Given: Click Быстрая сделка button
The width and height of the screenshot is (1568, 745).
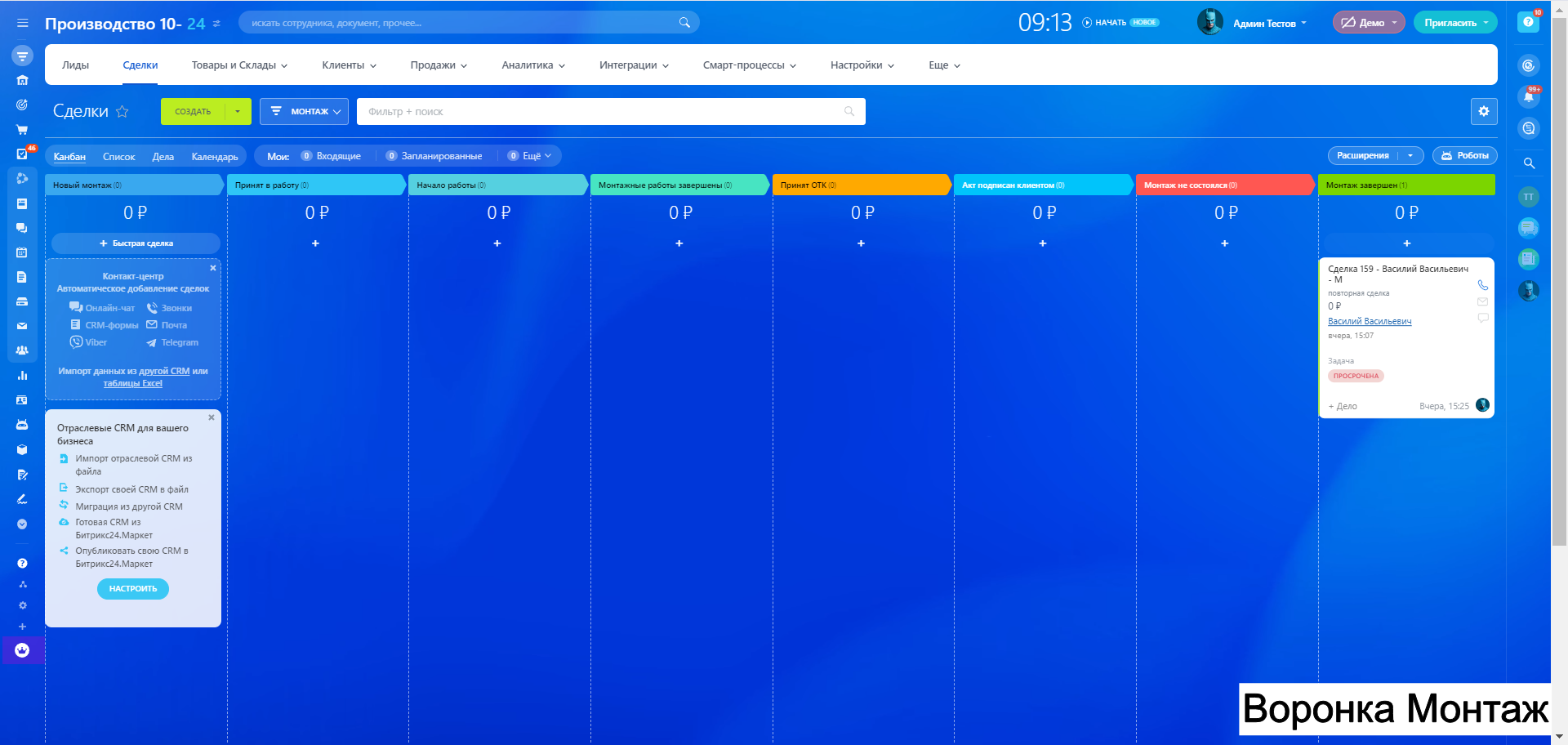Looking at the screenshot, I should (136, 243).
